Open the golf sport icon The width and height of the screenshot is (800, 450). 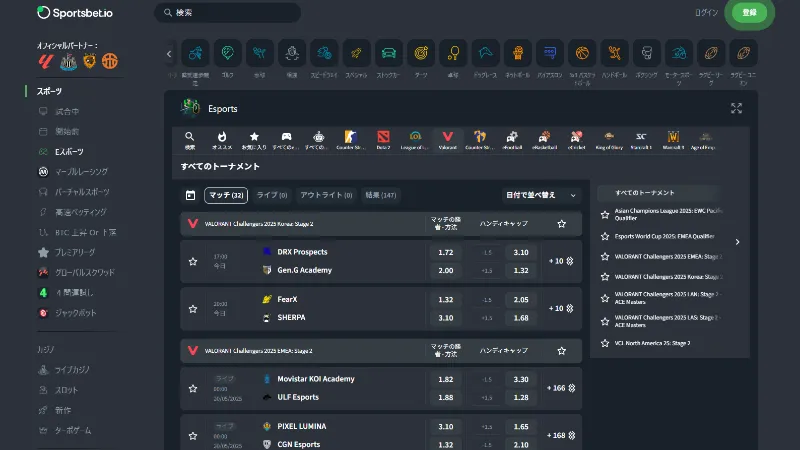[228, 53]
